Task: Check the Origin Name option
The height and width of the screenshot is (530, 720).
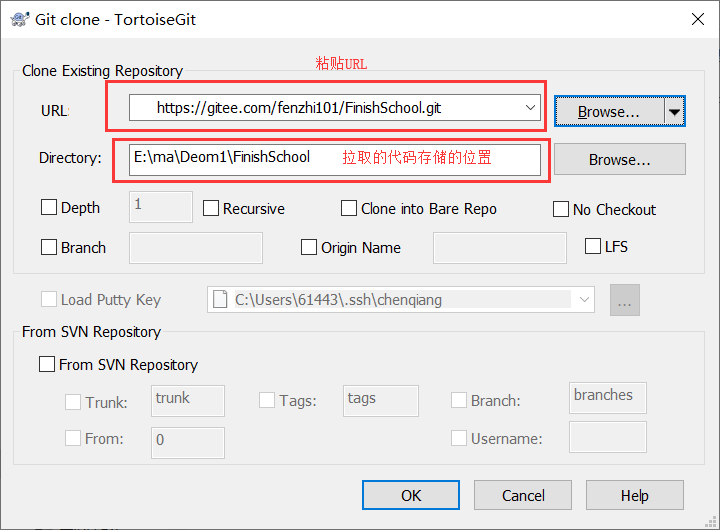Action: [309, 247]
